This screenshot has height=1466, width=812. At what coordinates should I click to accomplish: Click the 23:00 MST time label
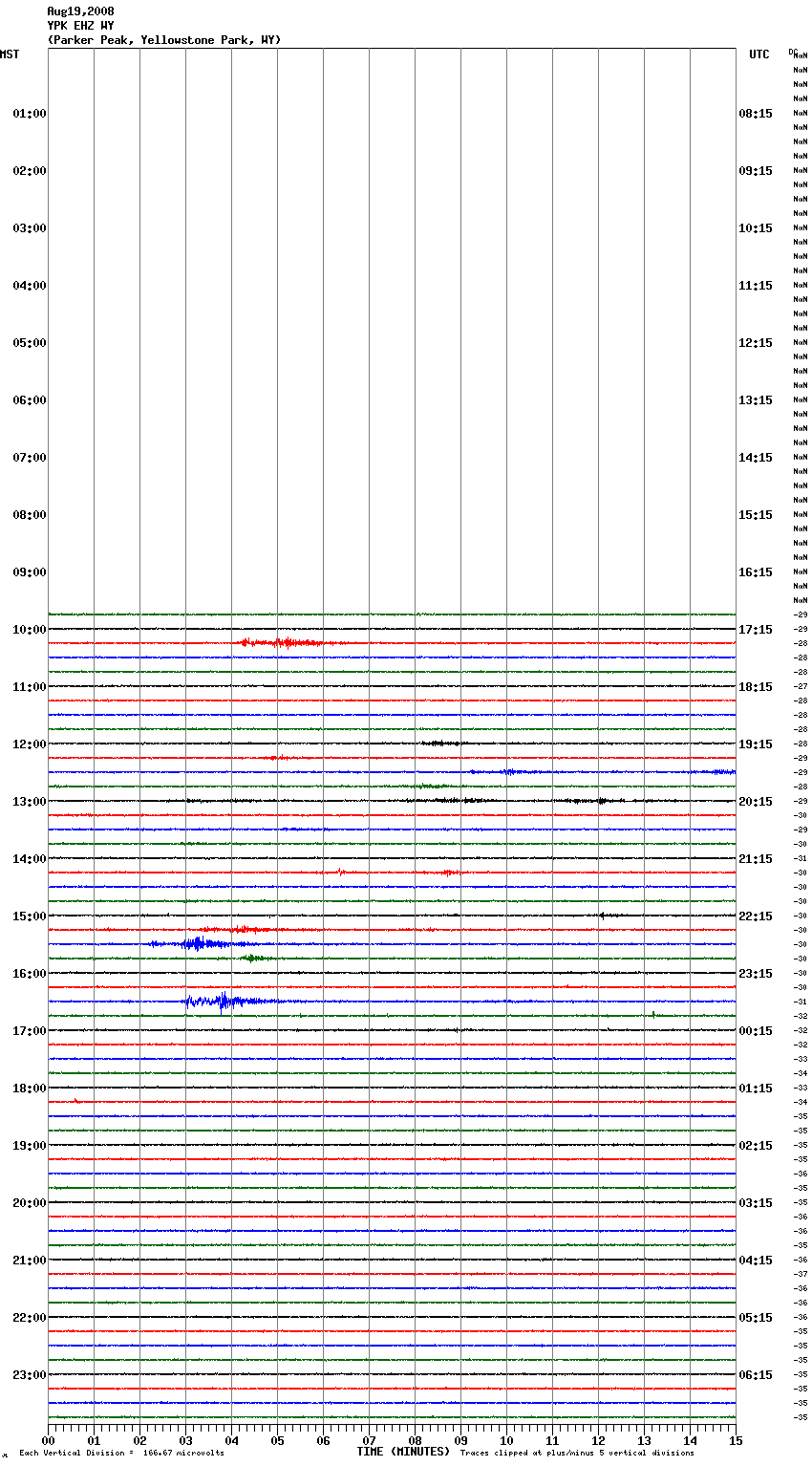pos(30,1375)
